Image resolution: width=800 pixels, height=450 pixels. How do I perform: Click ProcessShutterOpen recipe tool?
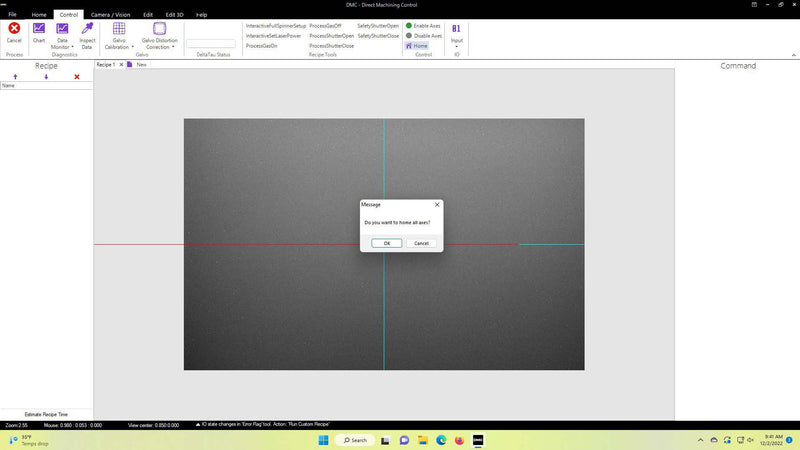pyautogui.click(x=331, y=36)
